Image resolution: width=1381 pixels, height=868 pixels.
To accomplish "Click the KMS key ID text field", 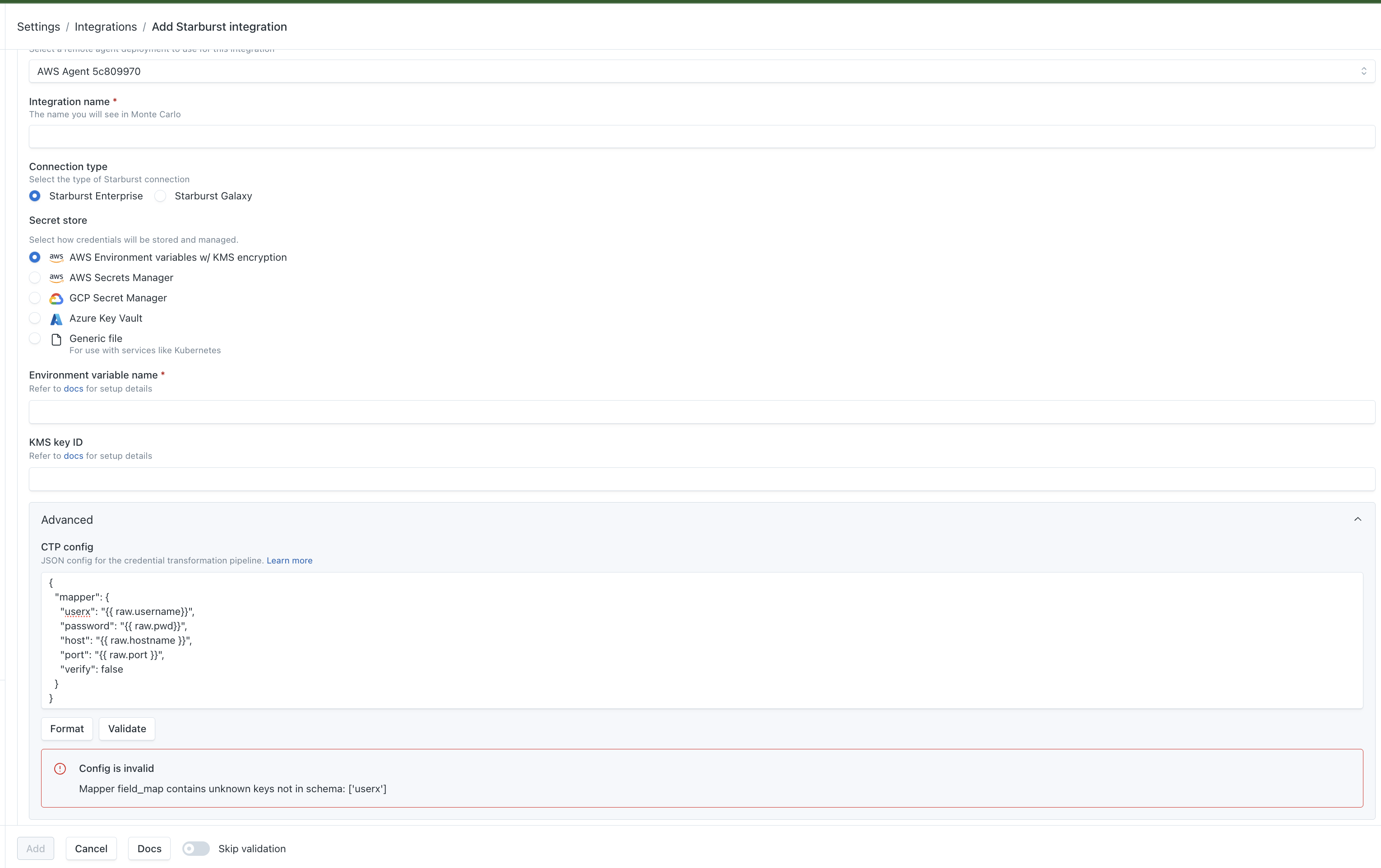I will click(701, 479).
